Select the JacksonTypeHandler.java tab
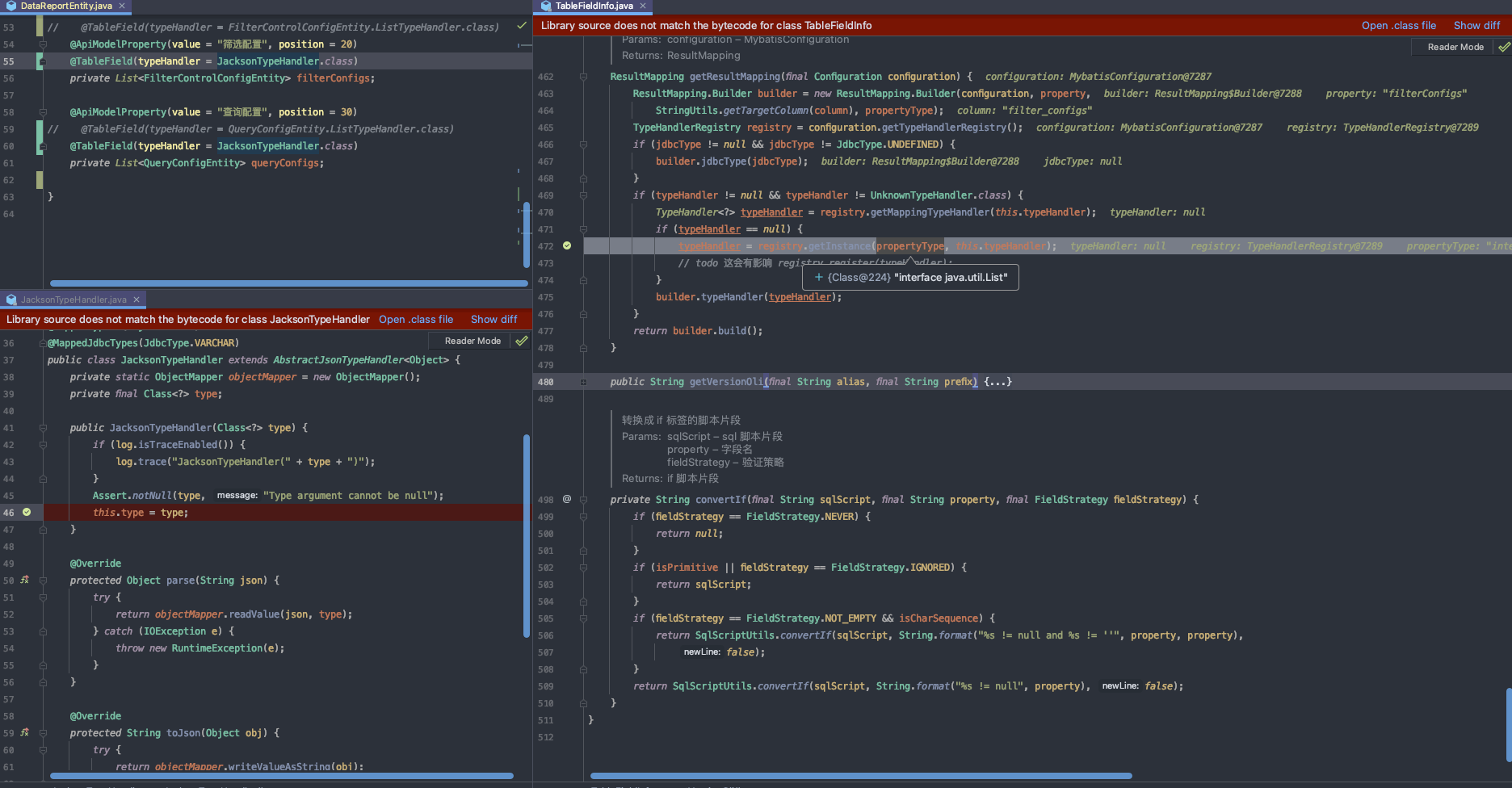Screen dimensions: 1512x788 click(73, 300)
